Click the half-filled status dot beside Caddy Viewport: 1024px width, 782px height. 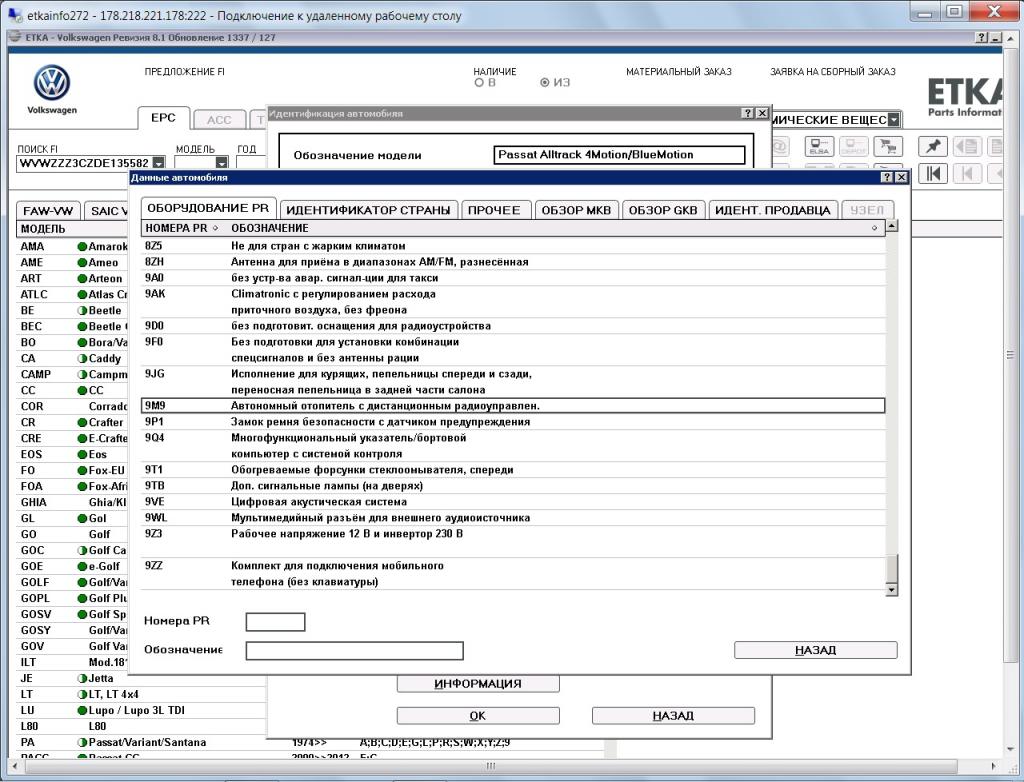82,359
